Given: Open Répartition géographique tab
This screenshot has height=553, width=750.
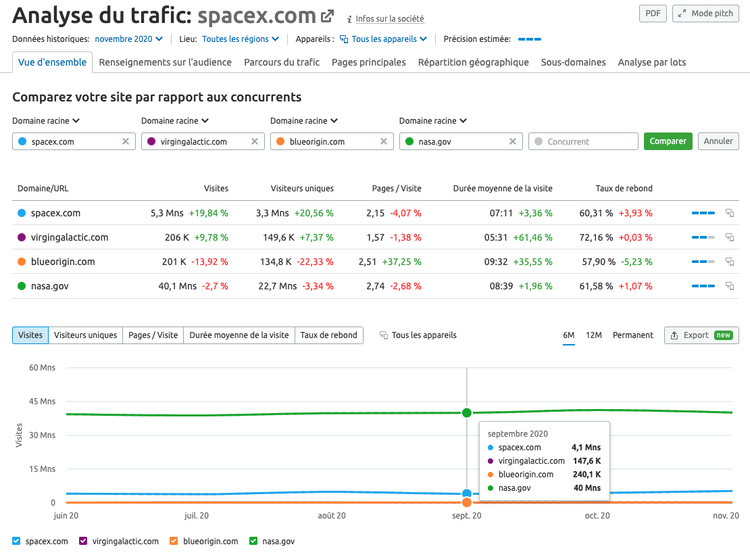Looking at the screenshot, I should [474, 62].
